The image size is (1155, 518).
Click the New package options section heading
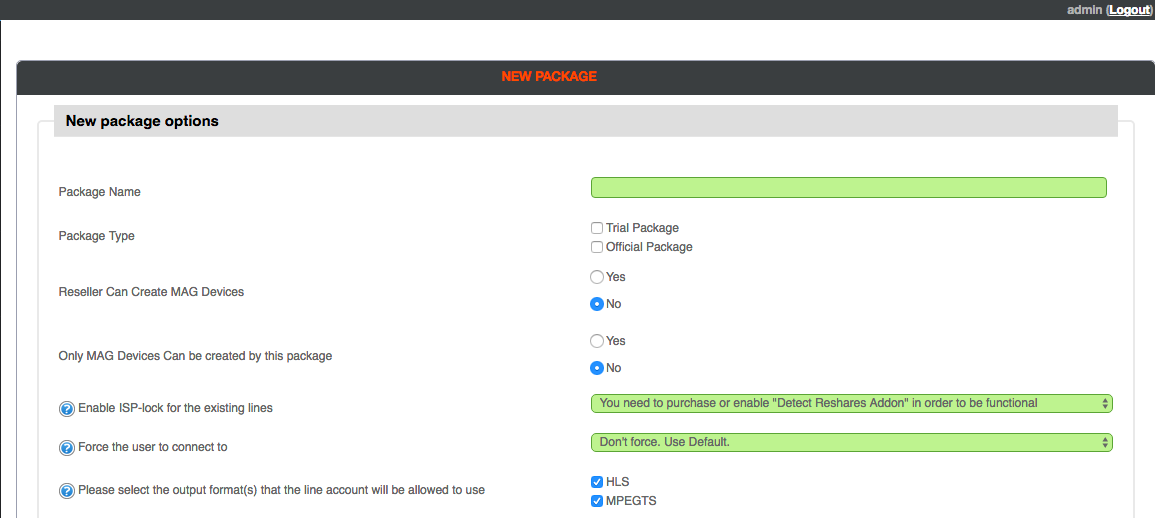click(x=142, y=121)
